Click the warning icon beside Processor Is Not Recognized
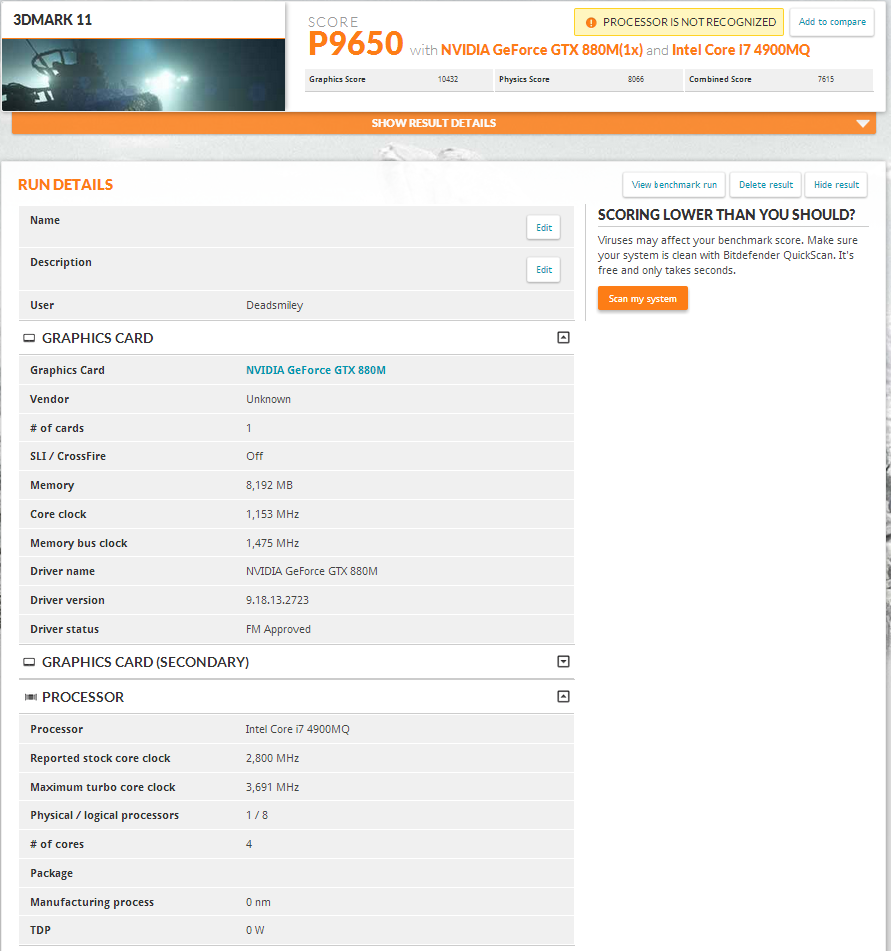The image size is (891, 951). tap(591, 22)
